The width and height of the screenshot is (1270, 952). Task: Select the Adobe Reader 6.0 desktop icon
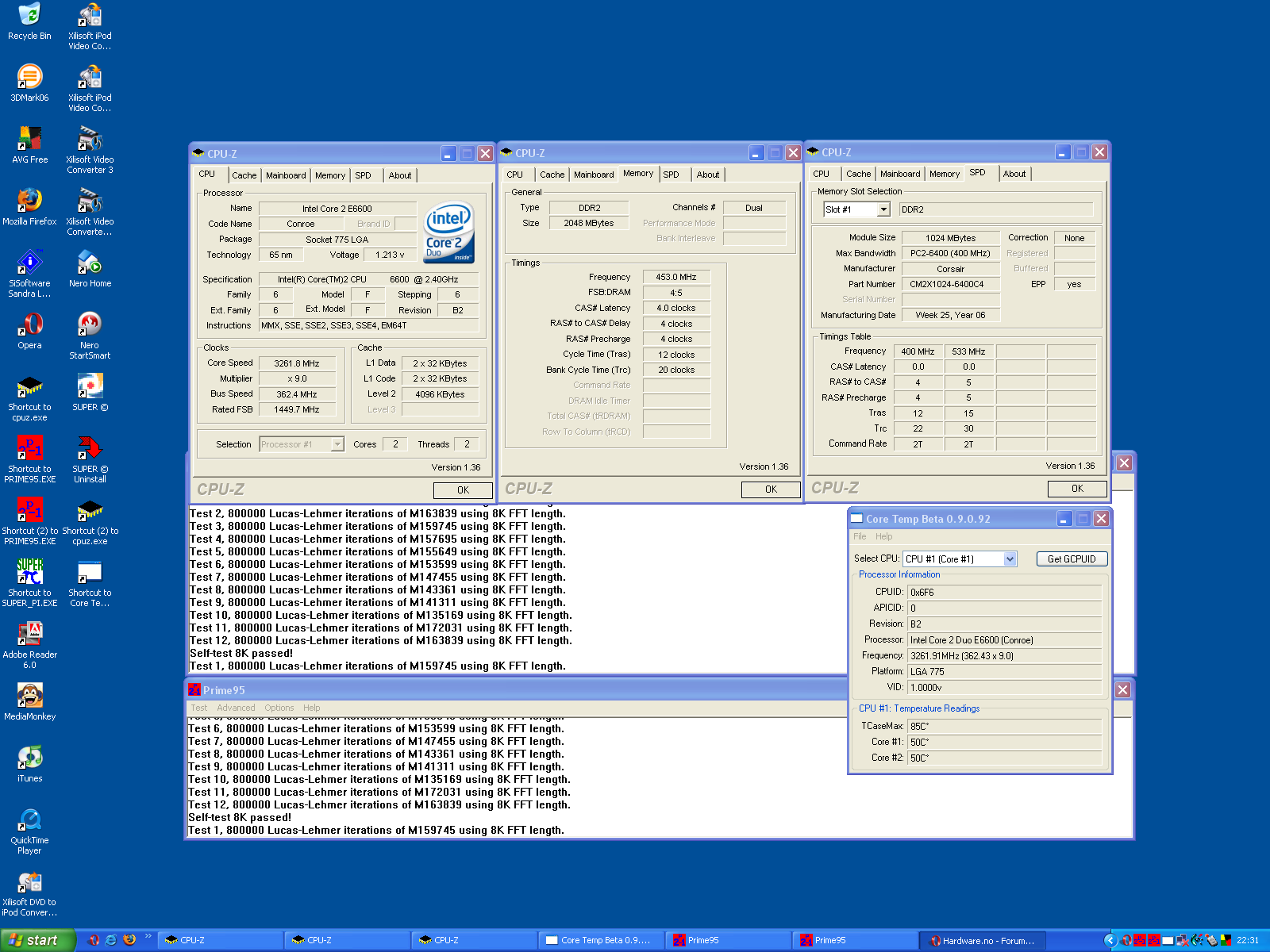coord(29,646)
